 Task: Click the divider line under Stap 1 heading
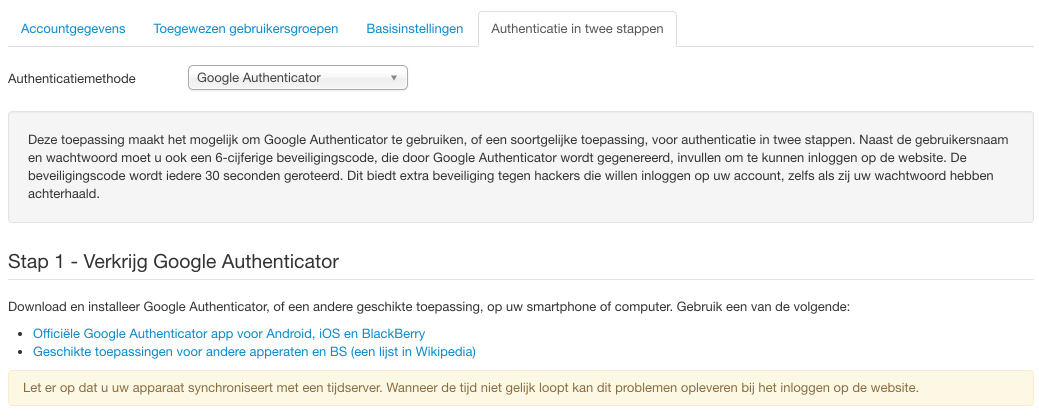pos(520,279)
